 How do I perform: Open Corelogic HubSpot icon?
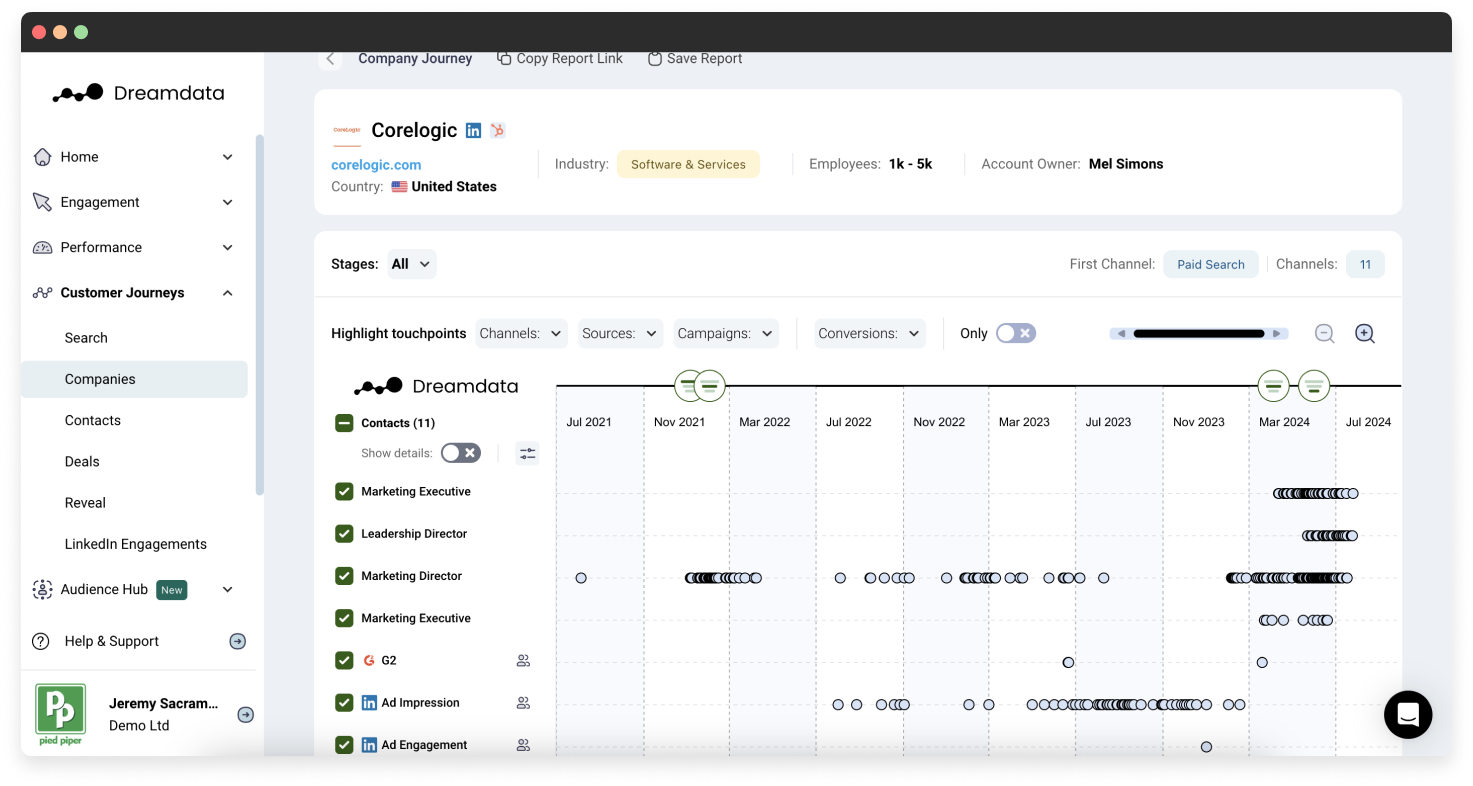[x=497, y=130]
